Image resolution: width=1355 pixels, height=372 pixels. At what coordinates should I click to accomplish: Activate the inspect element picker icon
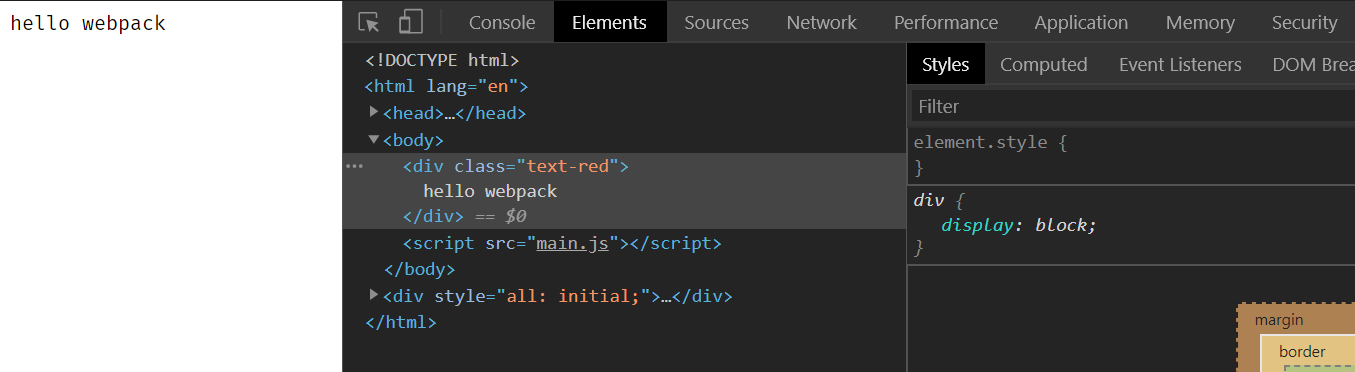(369, 22)
